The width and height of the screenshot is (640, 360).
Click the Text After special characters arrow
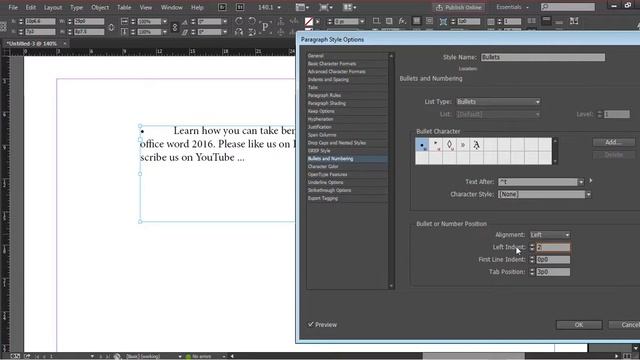591,180
